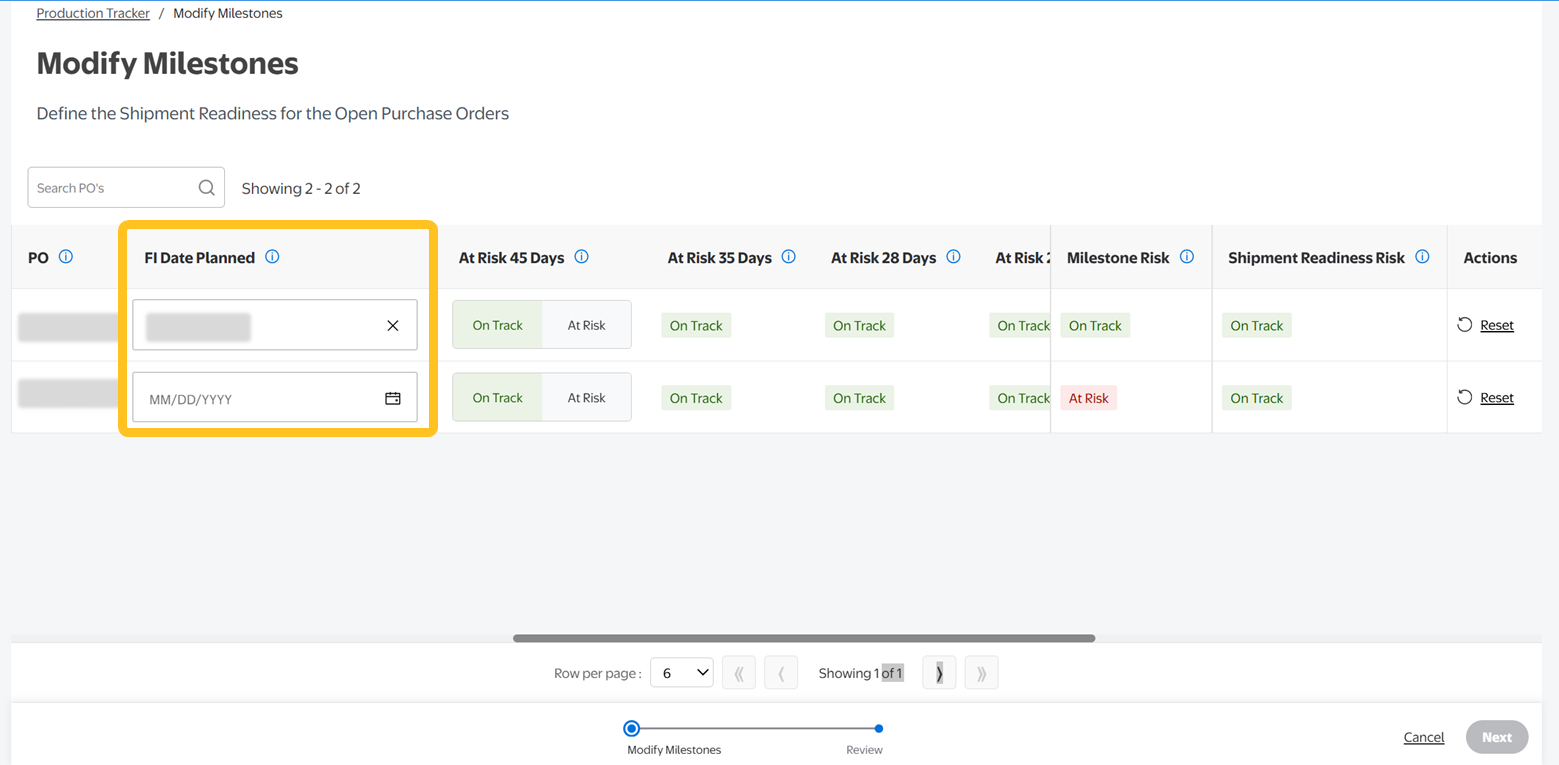1559x765 pixels.
Task: Focus the Search PO's input field
Action: 126,188
